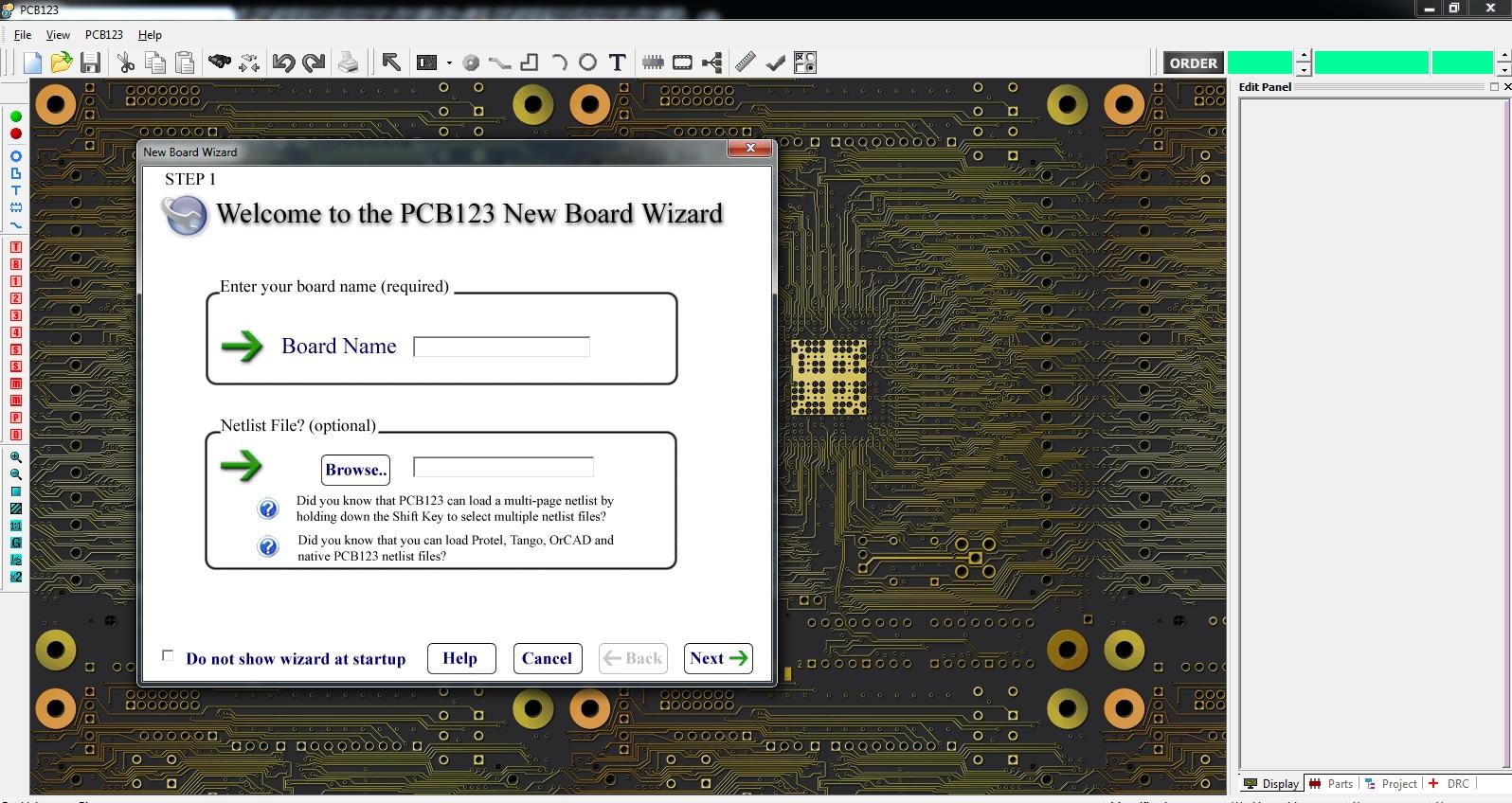The height and width of the screenshot is (803, 1512).
Task: Select the trace routing tool
Action: point(500,63)
